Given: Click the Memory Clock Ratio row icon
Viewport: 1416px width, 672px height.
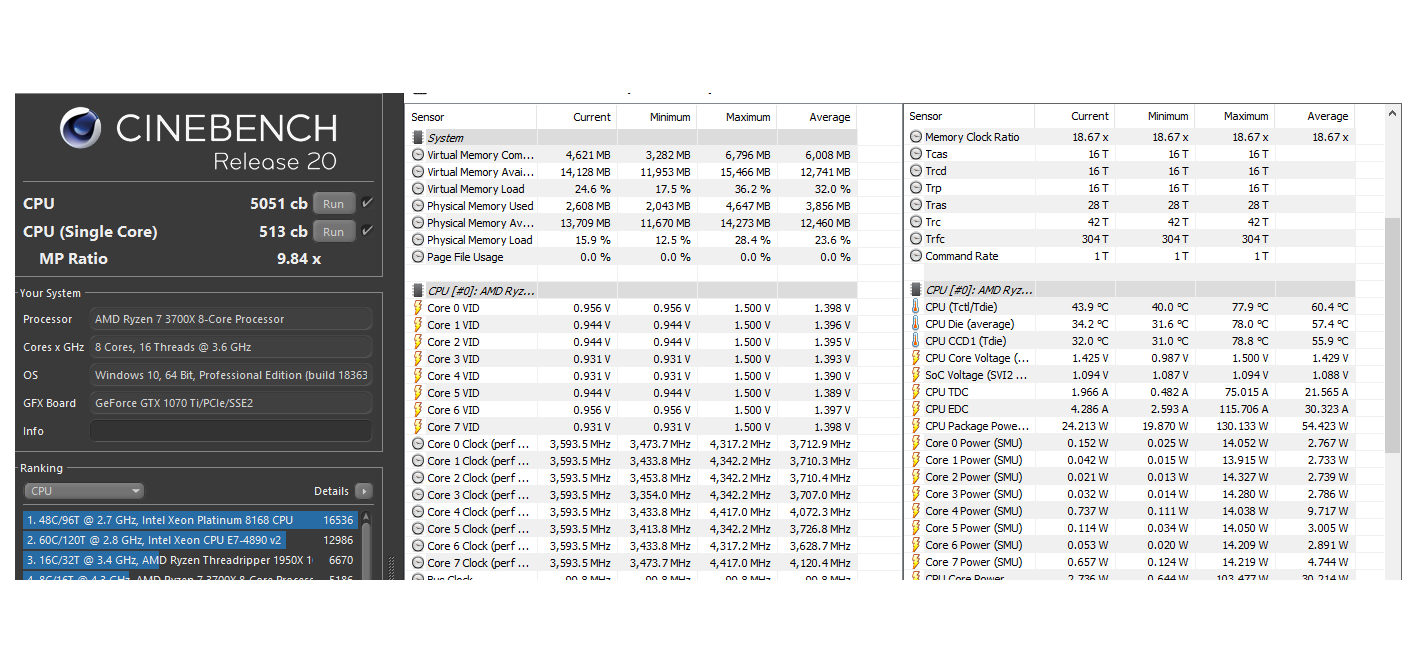Looking at the screenshot, I should point(916,137).
